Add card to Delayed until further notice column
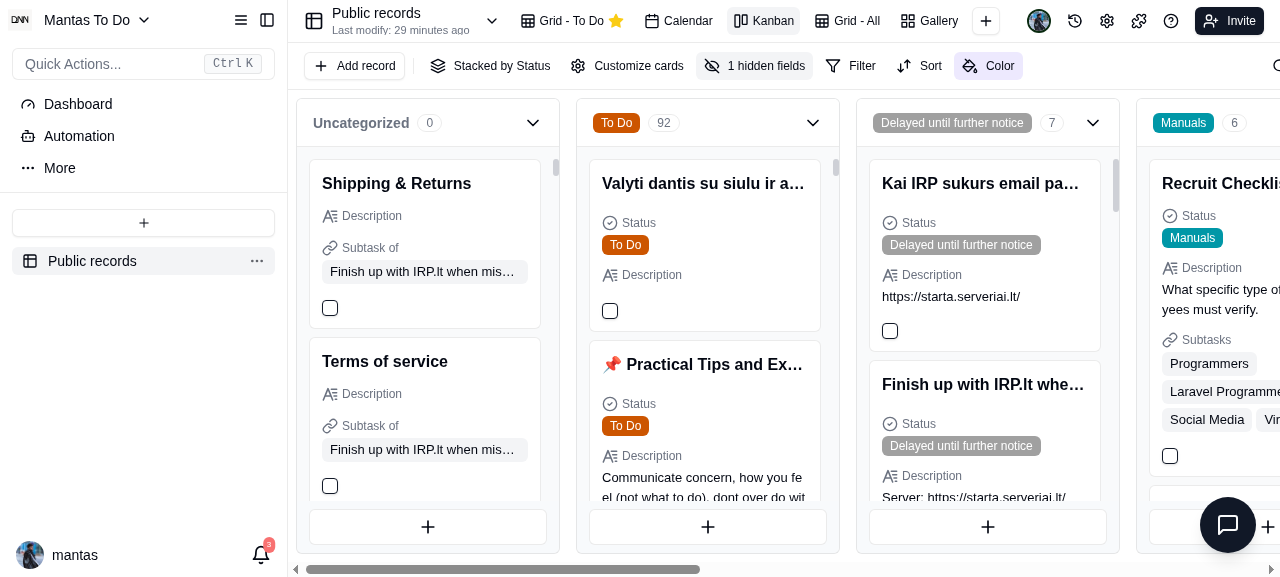Image resolution: width=1280 pixels, height=577 pixels. coord(988,527)
